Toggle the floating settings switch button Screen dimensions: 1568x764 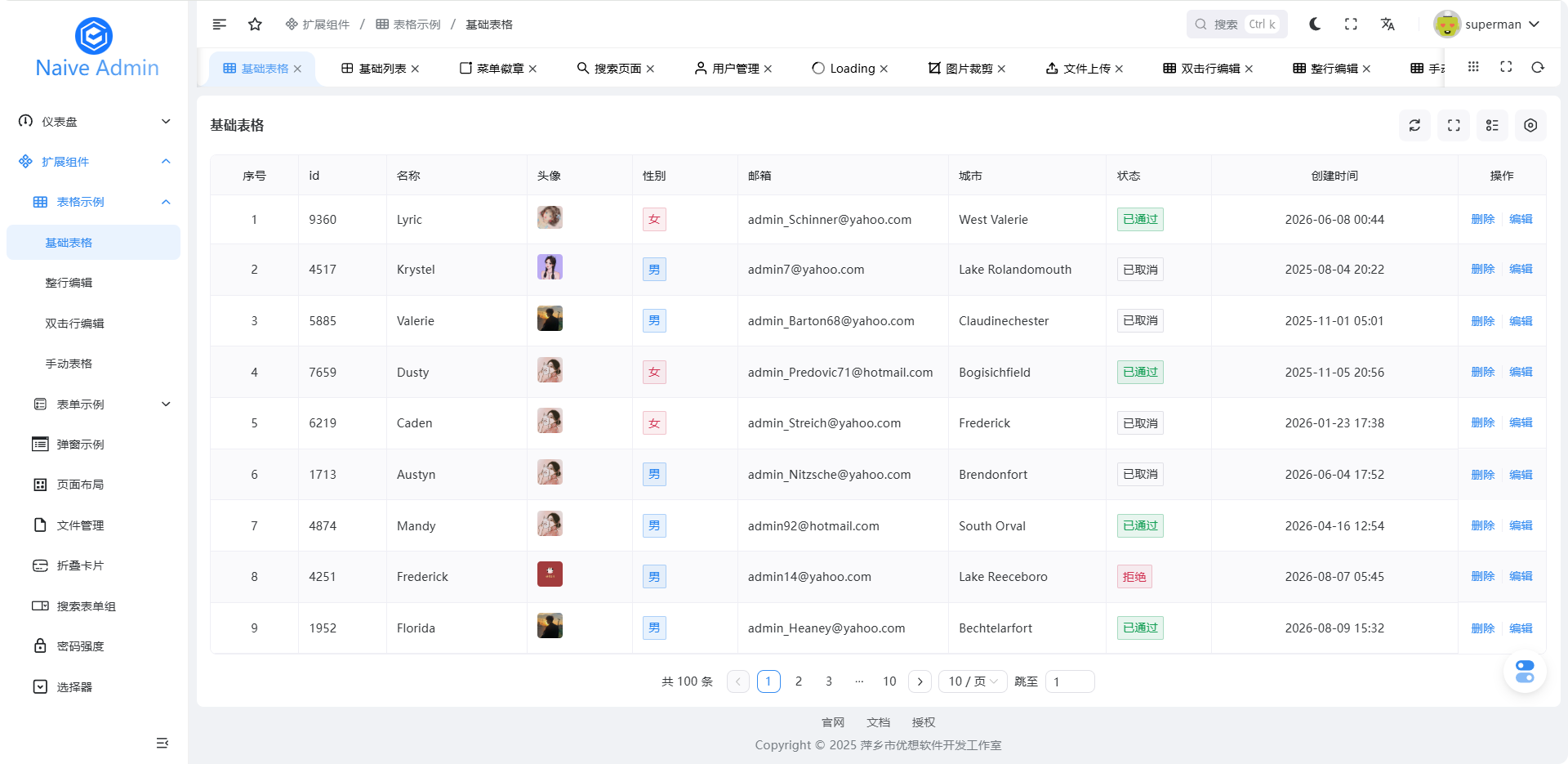pyautogui.click(x=1524, y=672)
